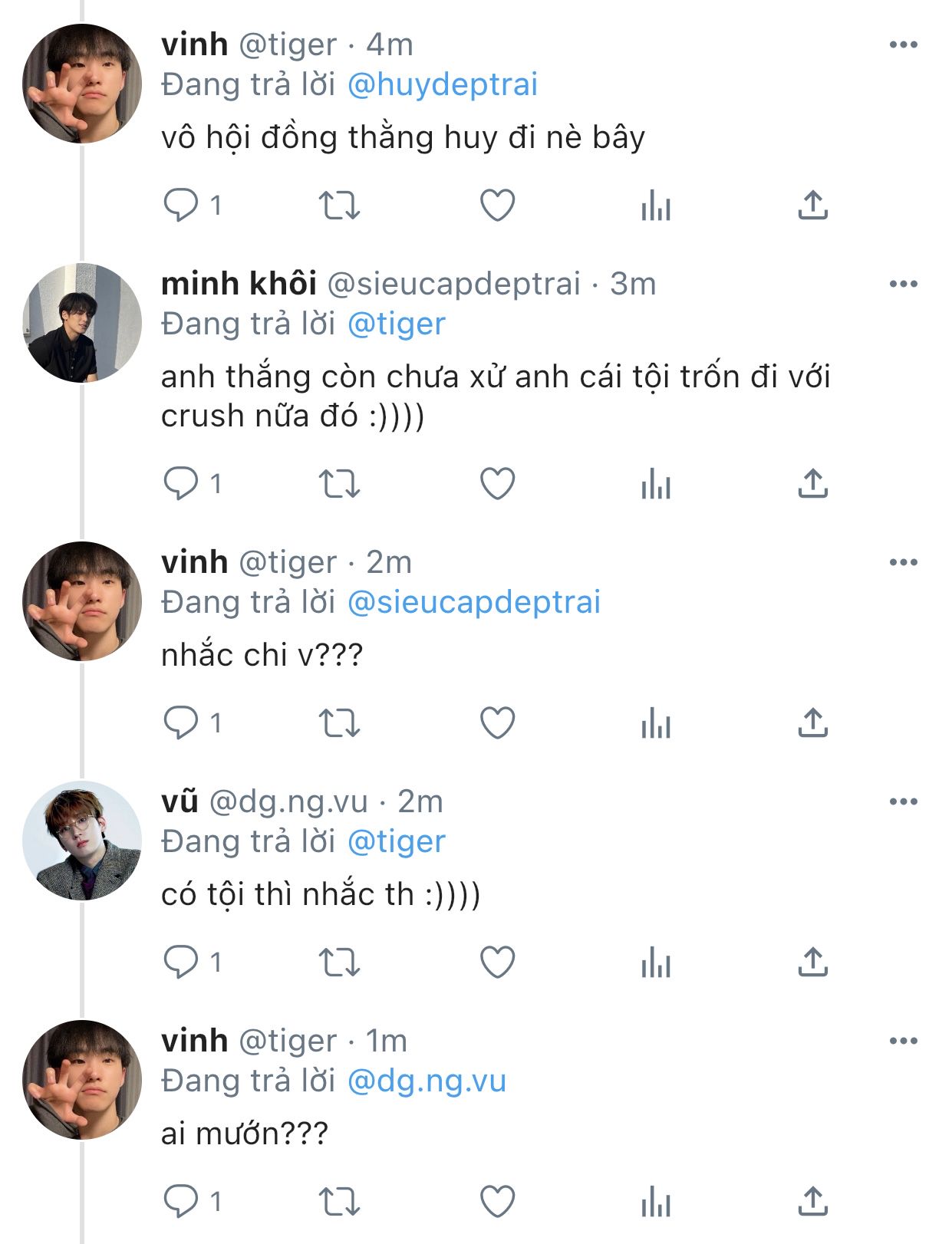Click the @dg.ng.vu mention link
952x1244 pixels.
point(427,1081)
